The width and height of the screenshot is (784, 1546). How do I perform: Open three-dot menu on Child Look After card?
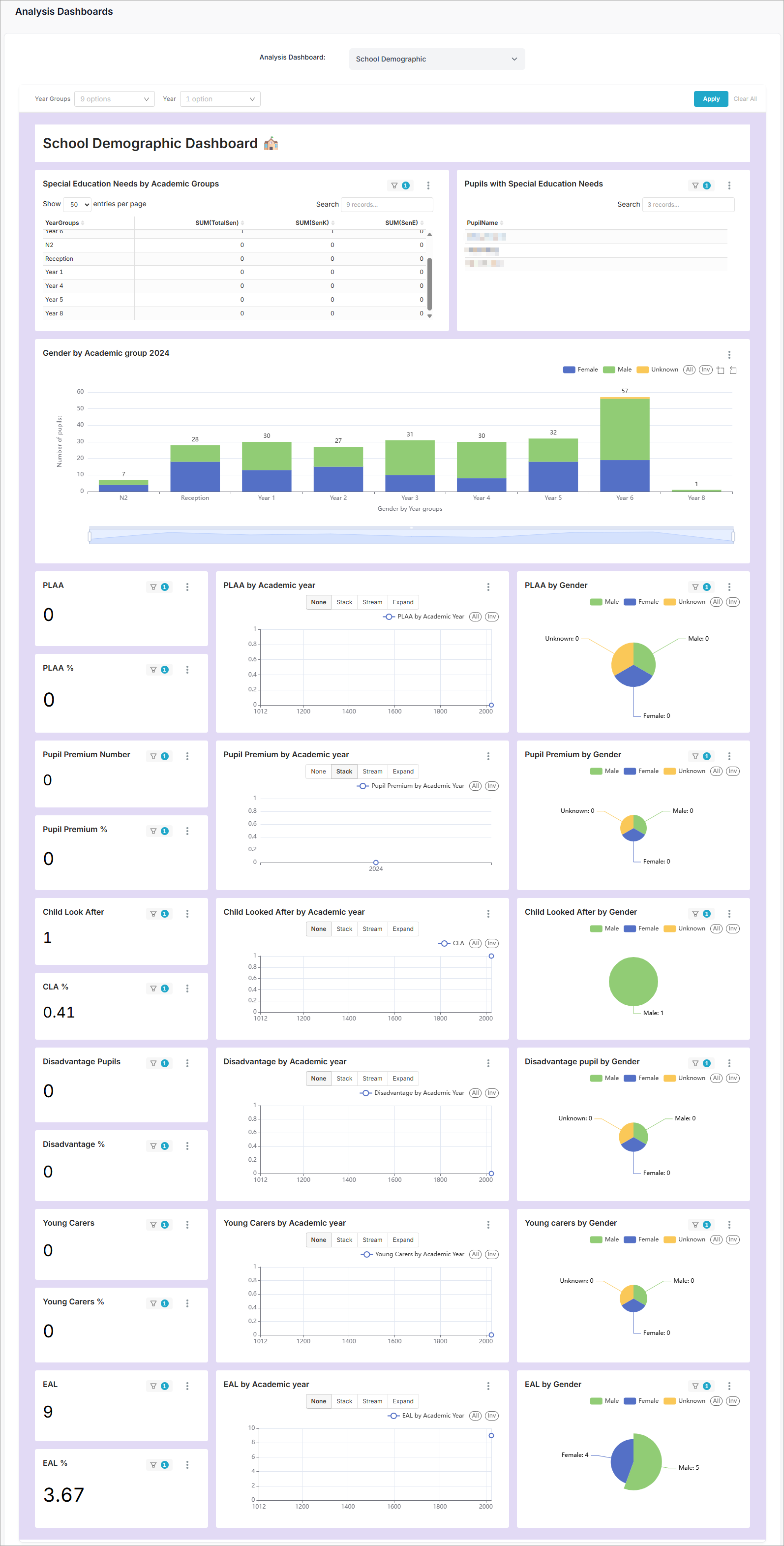[187, 913]
